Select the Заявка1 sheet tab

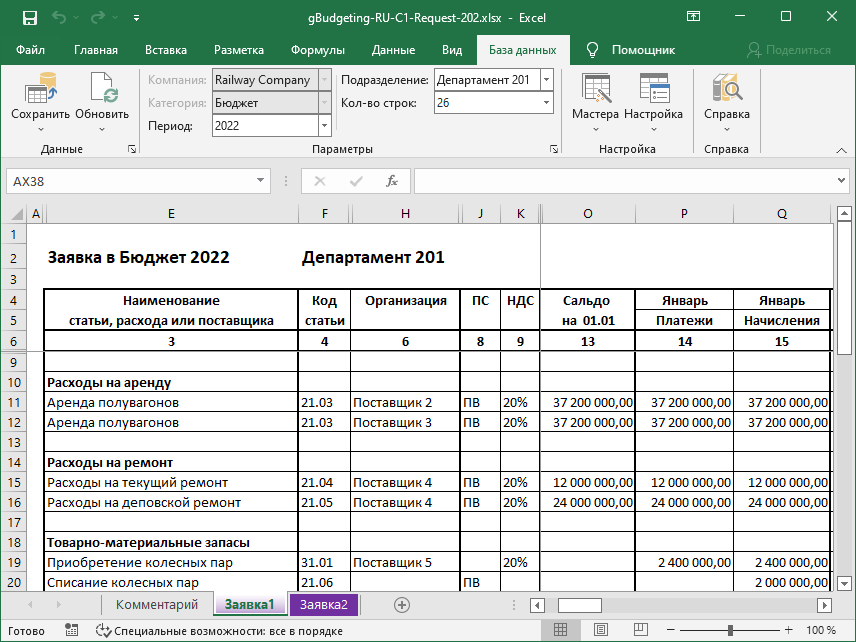249,604
